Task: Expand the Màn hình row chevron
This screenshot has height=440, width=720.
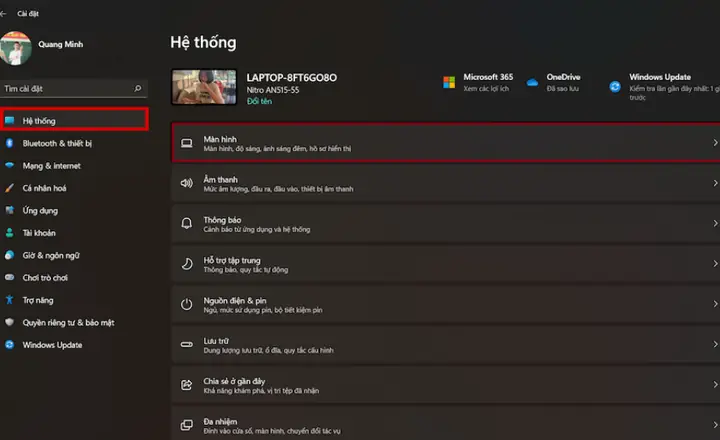Action: (x=715, y=143)
